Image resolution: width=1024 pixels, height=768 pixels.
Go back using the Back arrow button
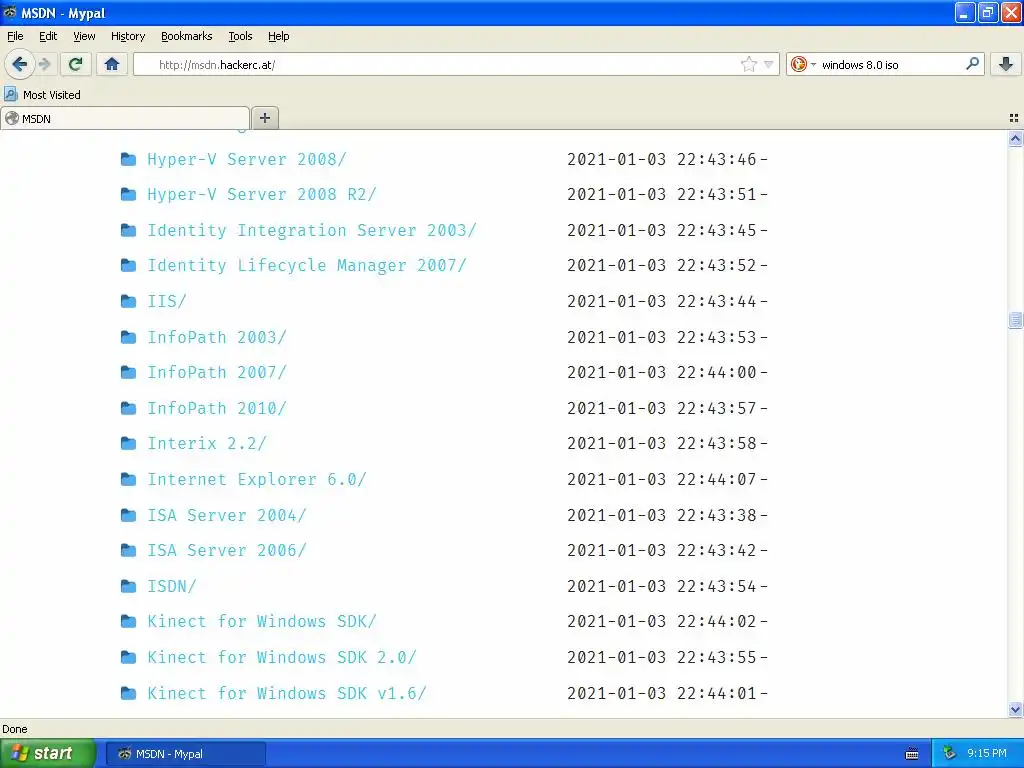coord(20,64)
